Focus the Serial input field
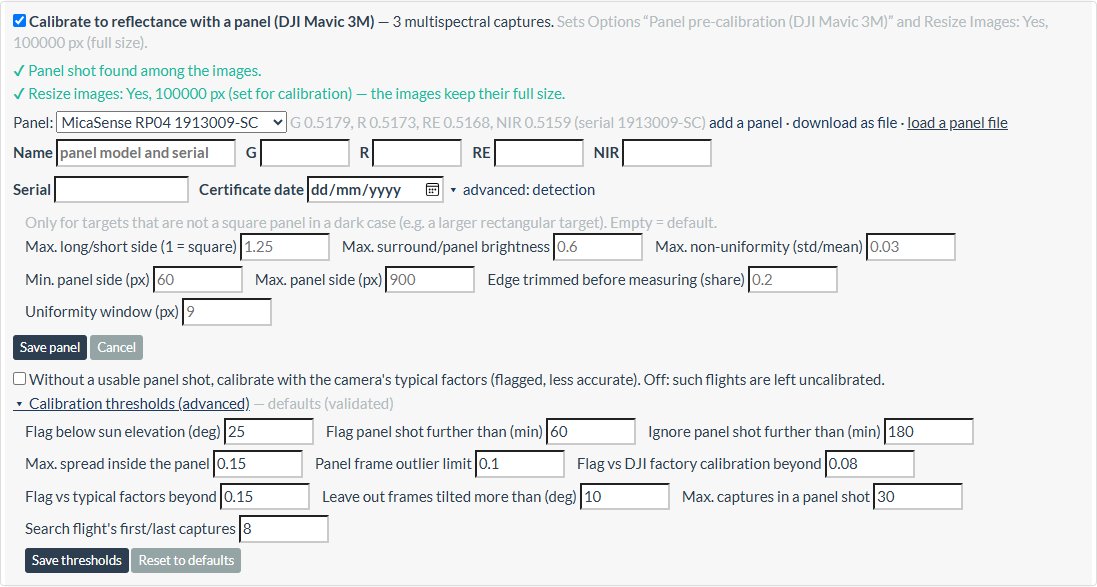The width and height of the screenshot is (1097, 587). (x=122, y=190)
